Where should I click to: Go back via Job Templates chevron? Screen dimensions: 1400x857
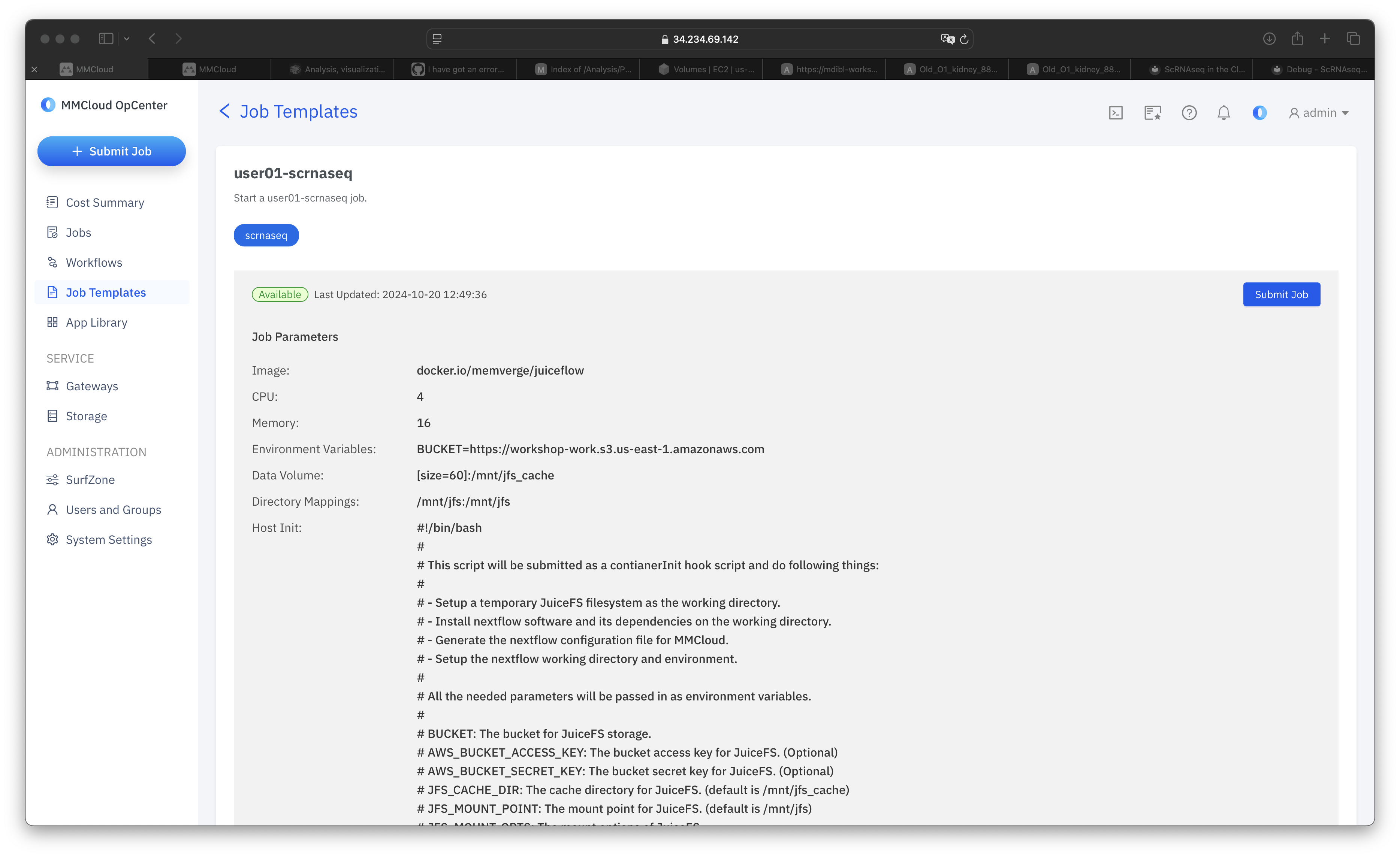pyautogui.click(x=225, y=111)
